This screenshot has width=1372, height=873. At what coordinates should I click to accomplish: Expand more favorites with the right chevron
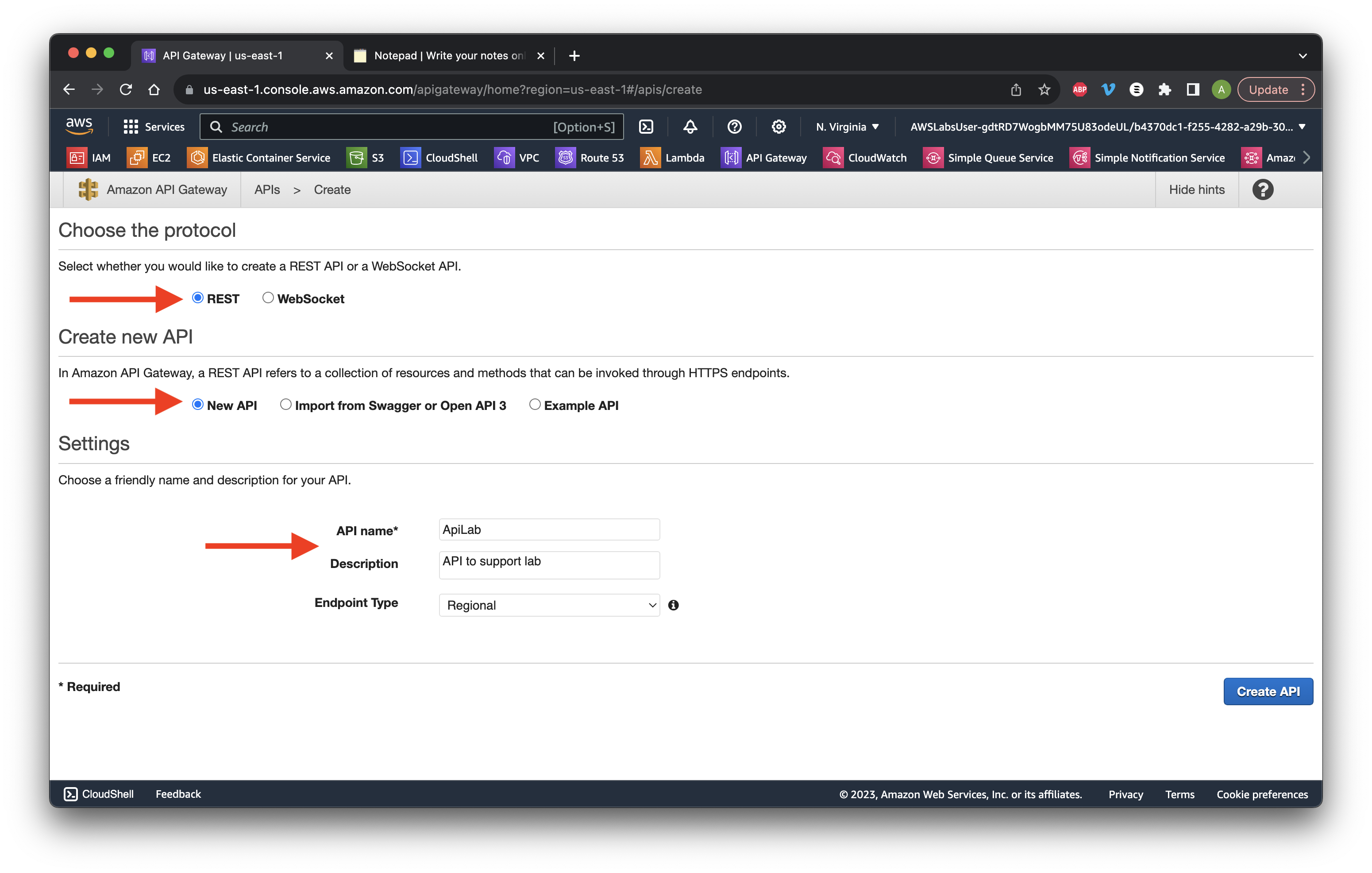1306,158
